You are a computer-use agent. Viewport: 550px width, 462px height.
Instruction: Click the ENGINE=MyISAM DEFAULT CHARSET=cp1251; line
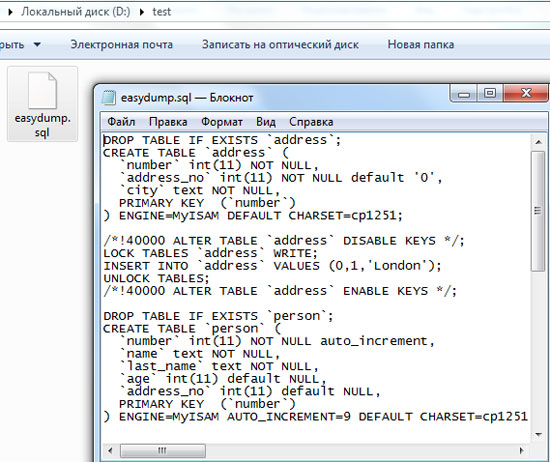(x=253, y=215)
